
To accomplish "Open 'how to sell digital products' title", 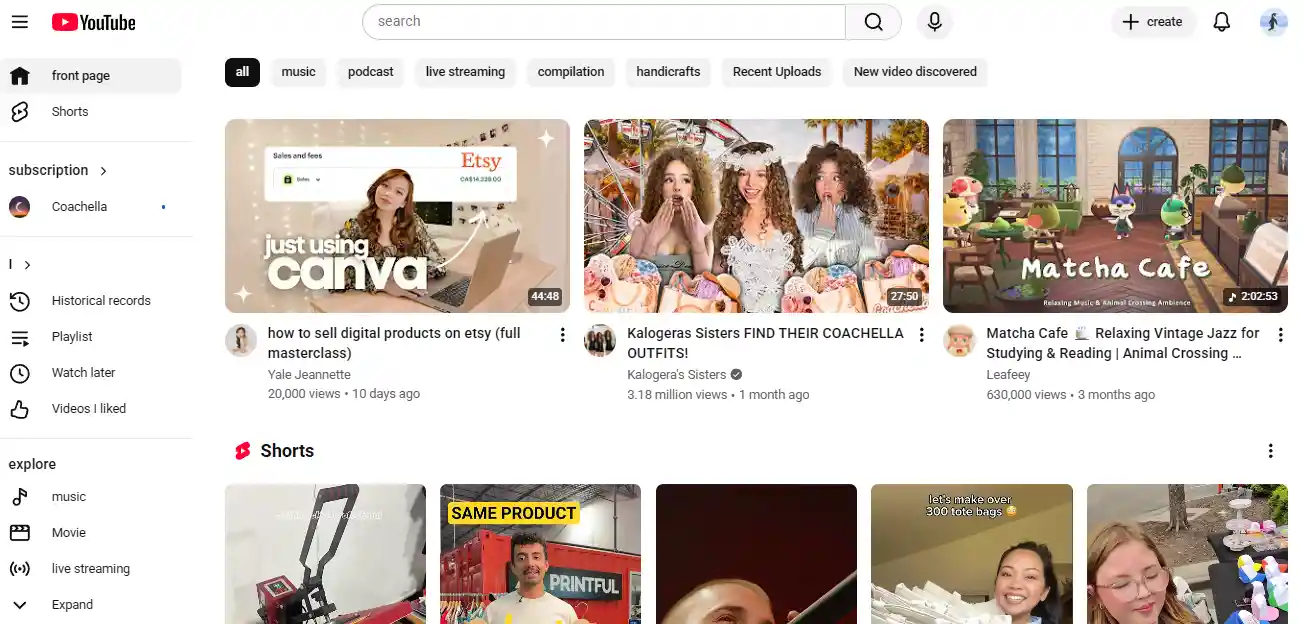I will pos(394,343).
